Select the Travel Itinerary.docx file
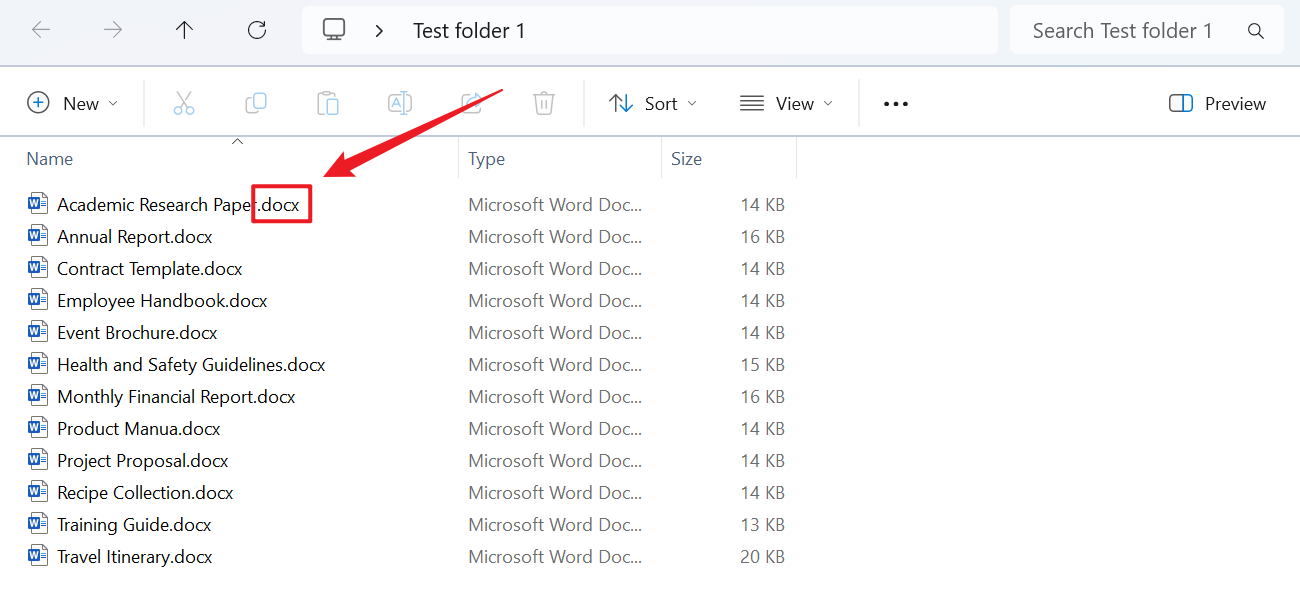This screenshot has width=1300, height=594. click(x=135, y=557)
